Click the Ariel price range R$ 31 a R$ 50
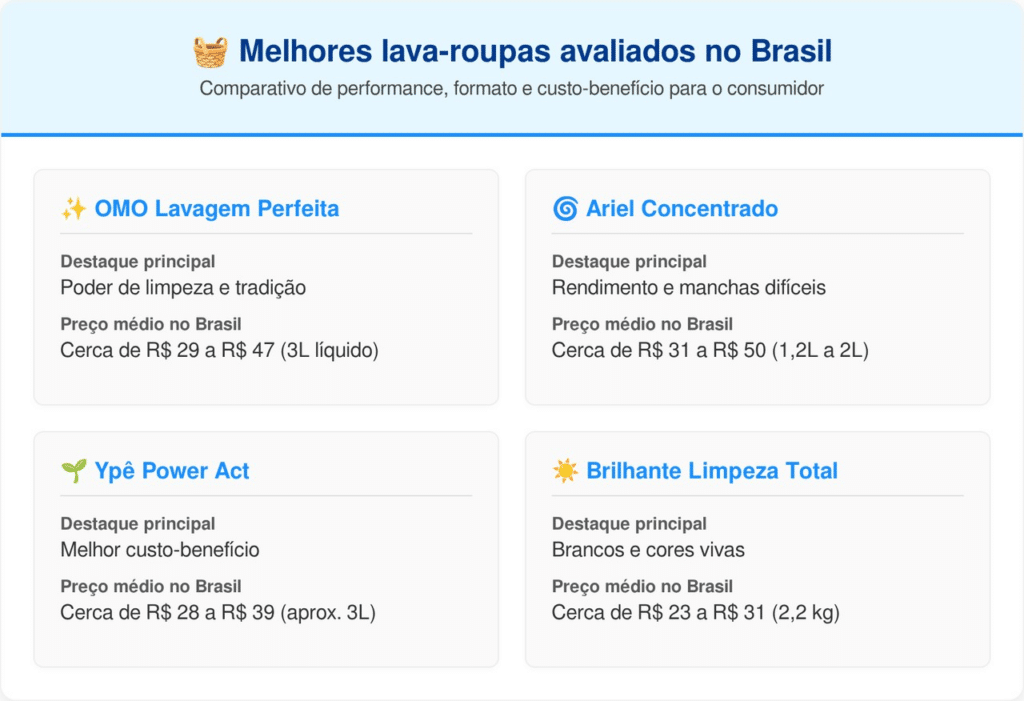Screen dimensions: 1024x701 (710, 350)
